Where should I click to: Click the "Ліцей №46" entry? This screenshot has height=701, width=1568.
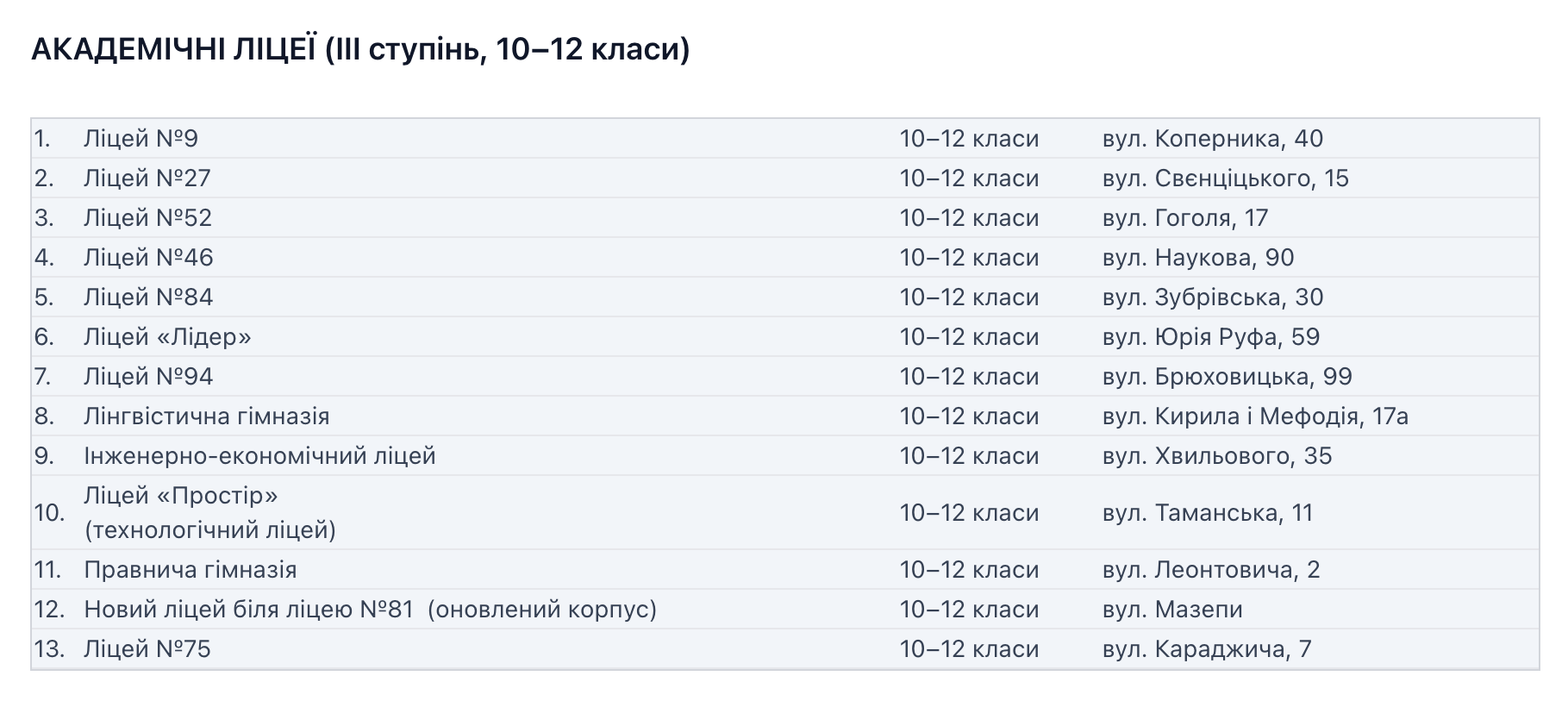point(148,258)
